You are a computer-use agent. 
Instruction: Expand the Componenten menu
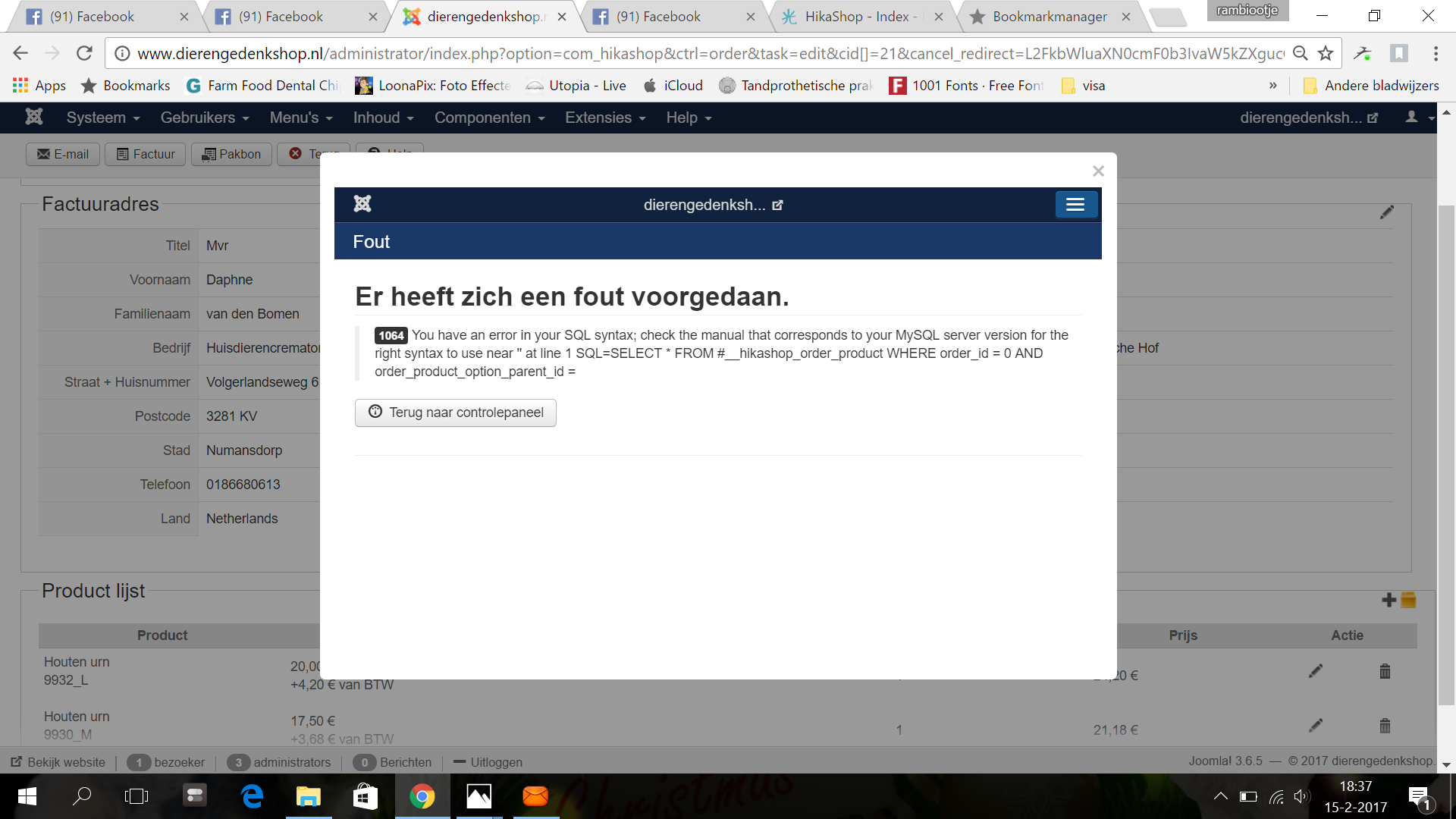coord(489,118)
